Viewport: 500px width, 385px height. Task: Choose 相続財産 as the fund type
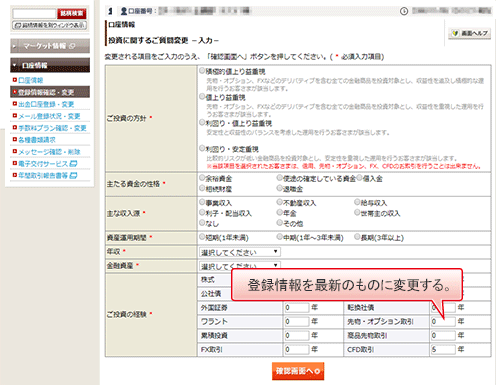[x=202, y=188]
